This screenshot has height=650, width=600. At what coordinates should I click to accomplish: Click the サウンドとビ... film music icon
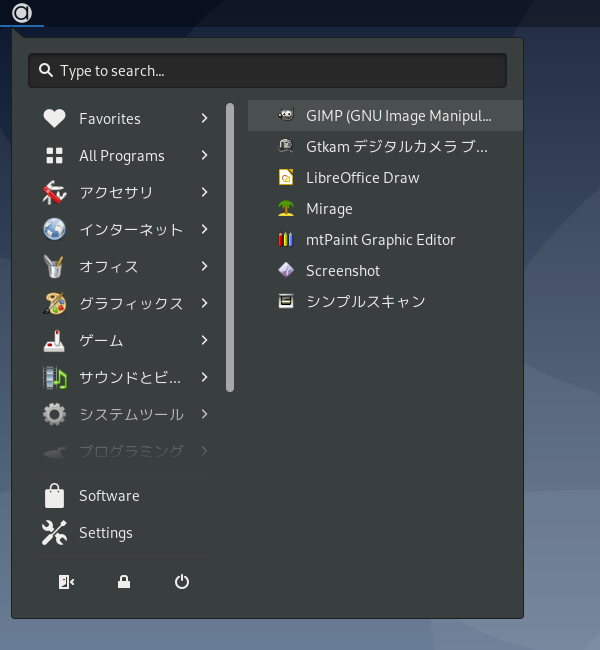(x=54, y=377)
